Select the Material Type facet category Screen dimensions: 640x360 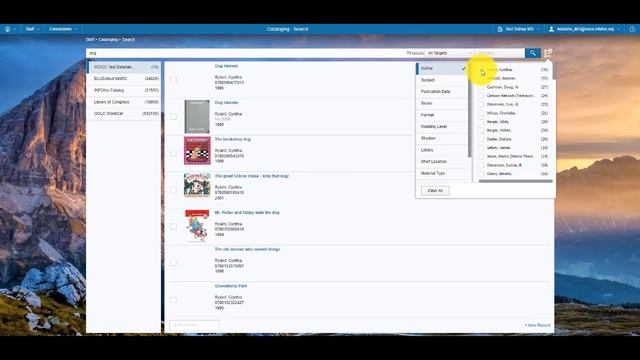point(442,173)
